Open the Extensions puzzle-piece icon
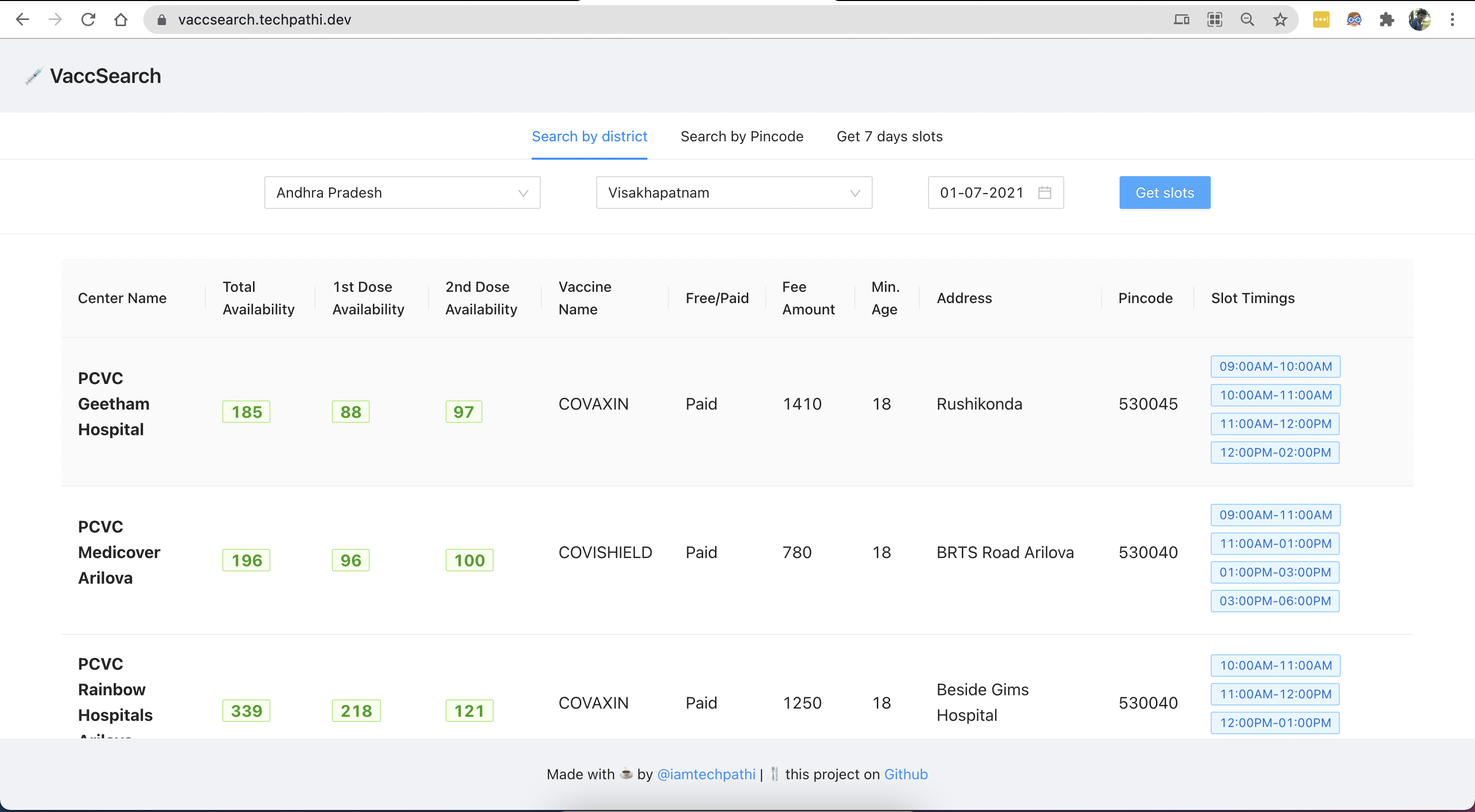The image size is (1475, 812). tap(1387, 19)
